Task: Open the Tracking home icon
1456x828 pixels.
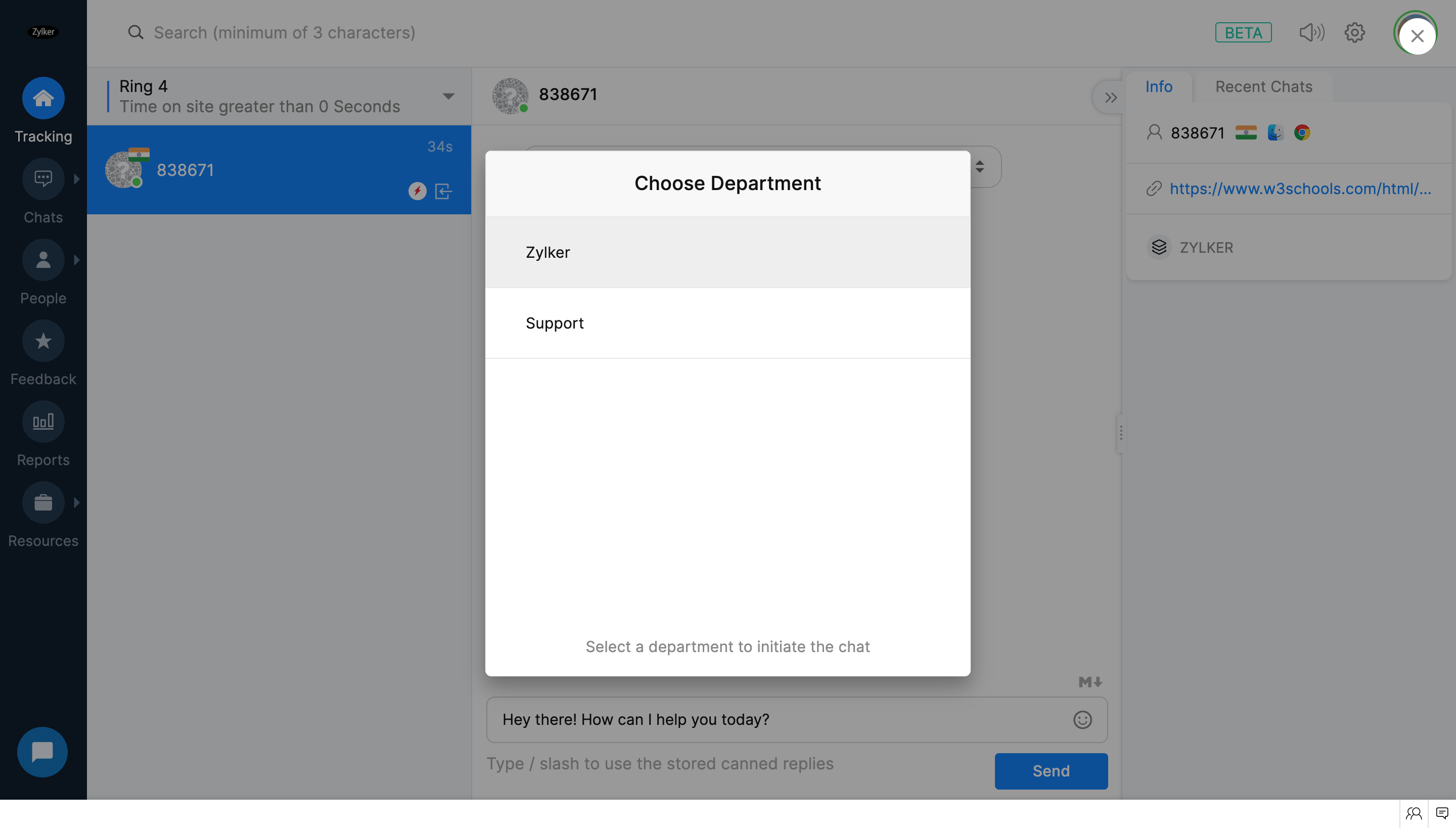Action: tap(43, 99)
